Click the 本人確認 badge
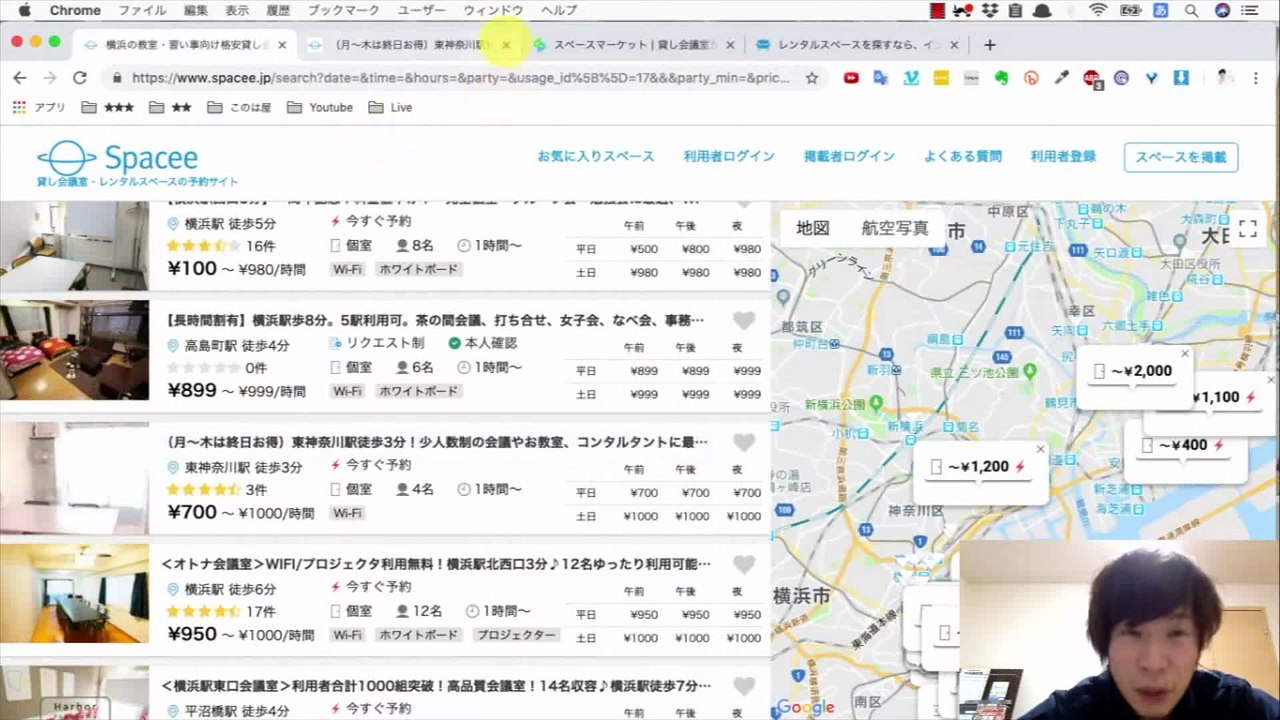This screenshot has height=720, width=1280. coord(482,343)
